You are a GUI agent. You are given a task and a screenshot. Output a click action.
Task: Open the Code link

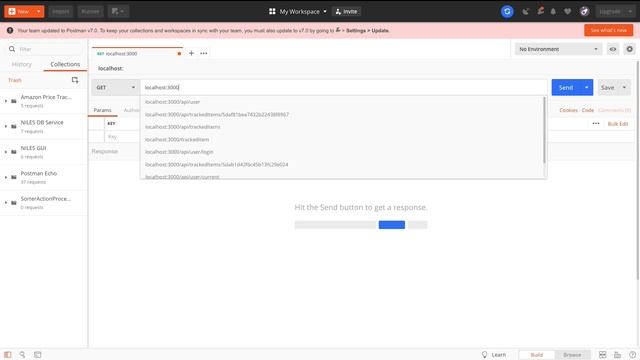[588, 110]
